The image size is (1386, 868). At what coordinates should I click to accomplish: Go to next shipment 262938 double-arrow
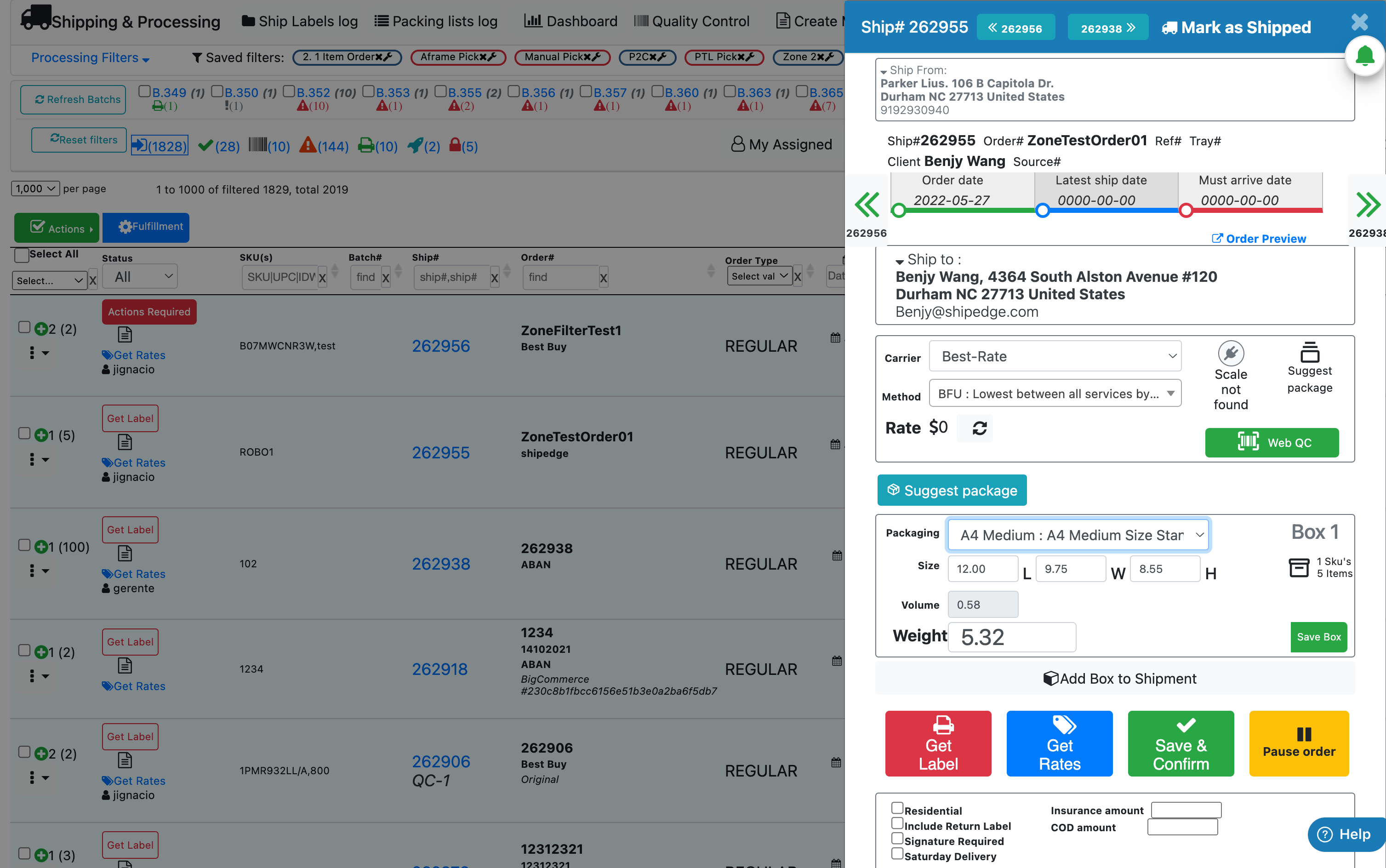point(1368,205)
